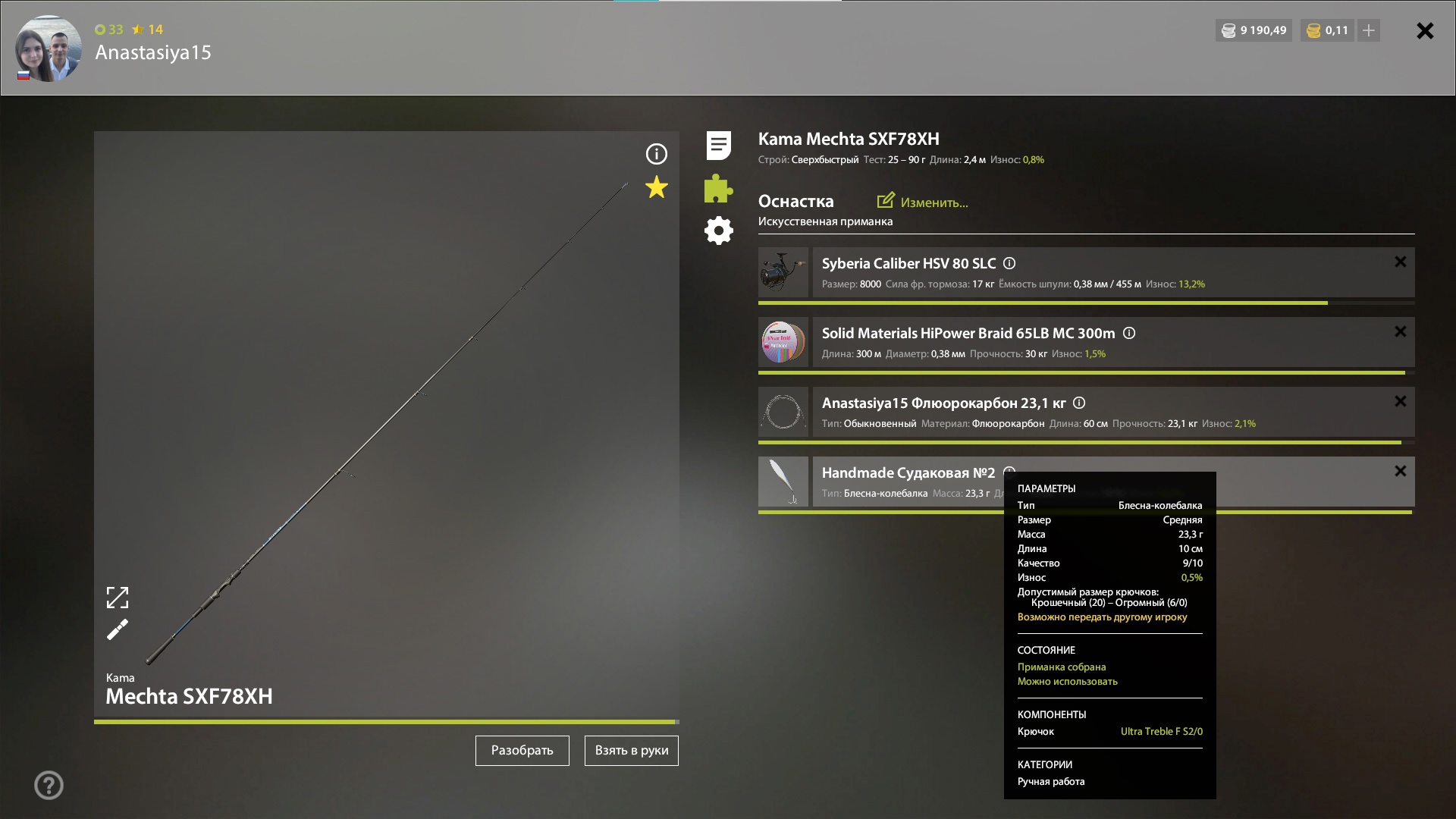
Task: Click the Изменить... link
Action: [x=934, y=202]
